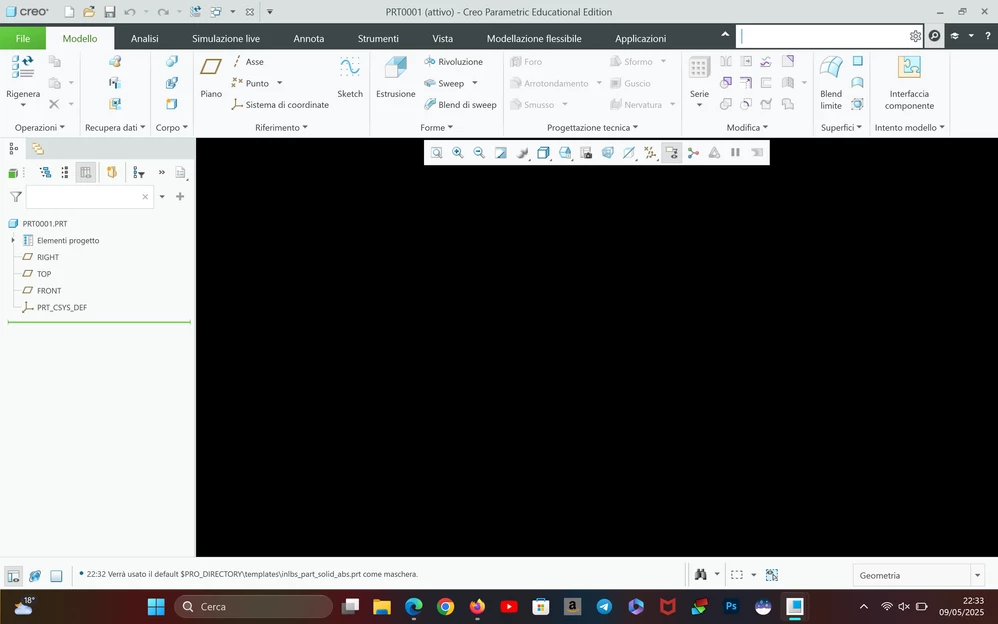
Task: Expand the Elementi progetto tree node
Action: pos(12,240)
